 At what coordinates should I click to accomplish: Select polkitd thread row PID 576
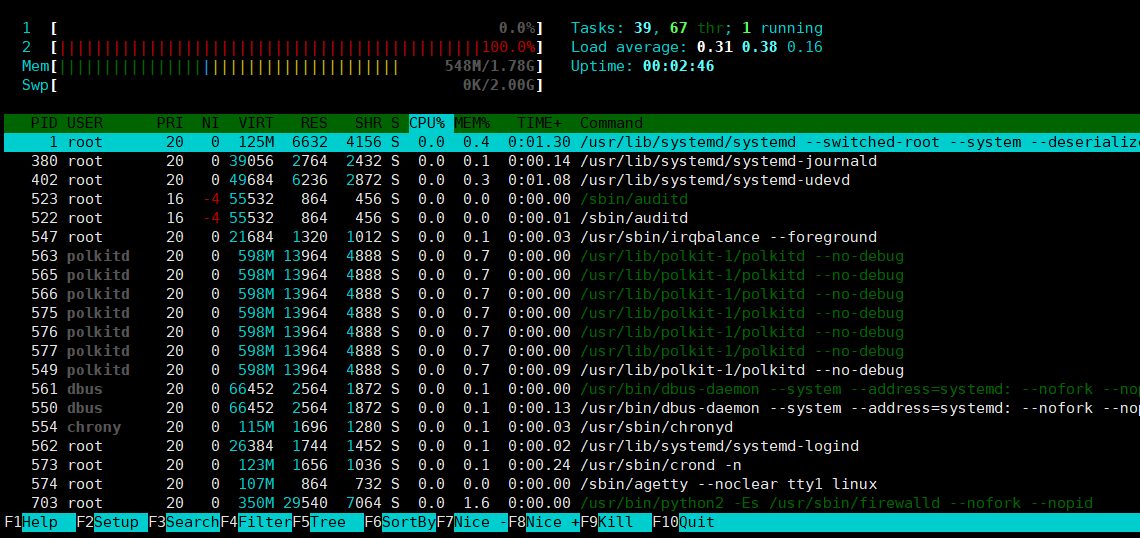click(x=572, y=332)
